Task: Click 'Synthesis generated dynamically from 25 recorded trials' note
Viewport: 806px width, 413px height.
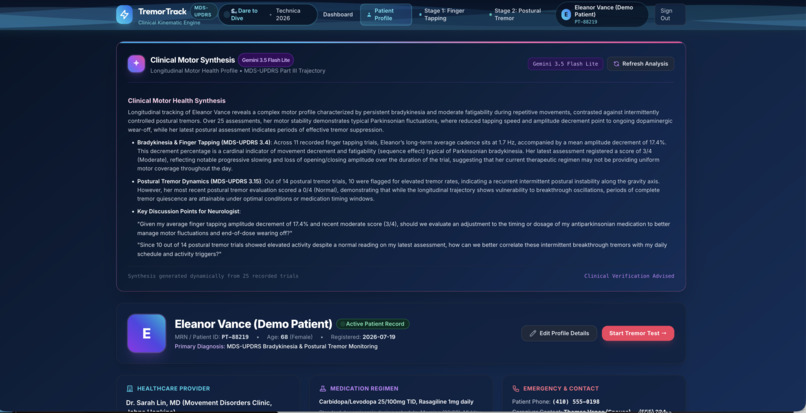Action: [x=213, y=276]
